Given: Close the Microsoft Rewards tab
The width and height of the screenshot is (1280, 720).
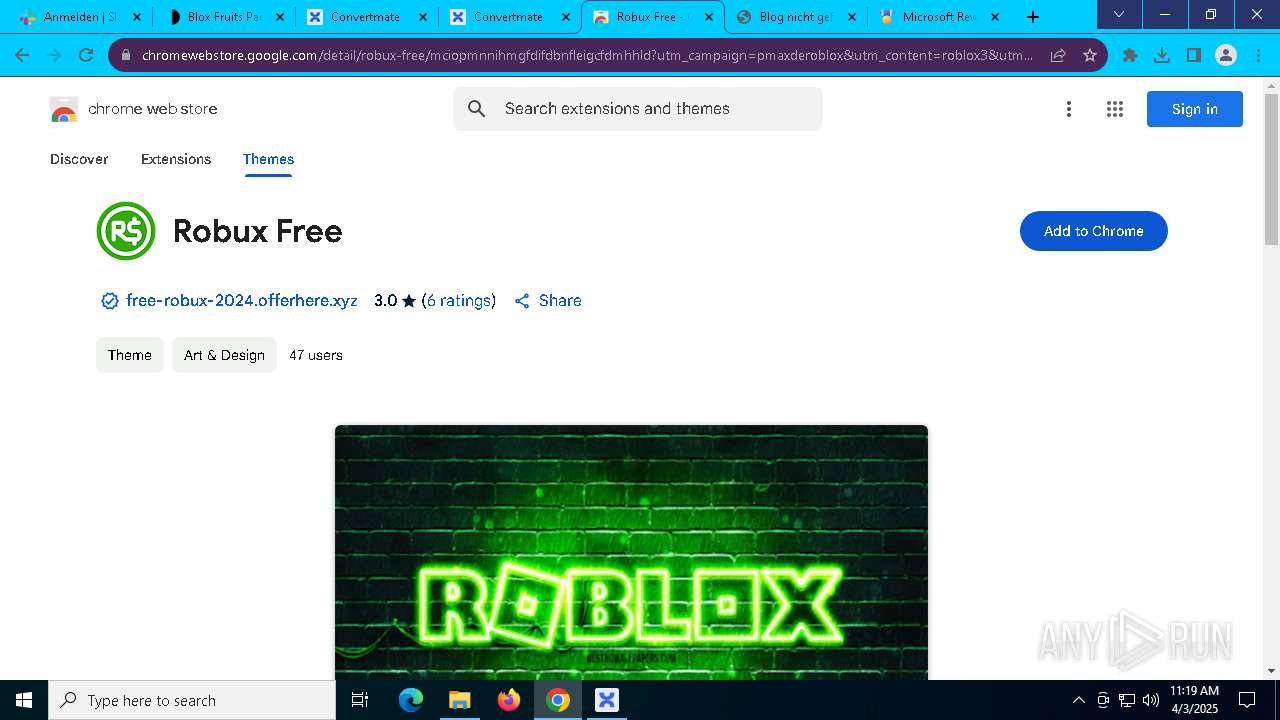Looking at the screenshot, I should [x=994, y=17].
